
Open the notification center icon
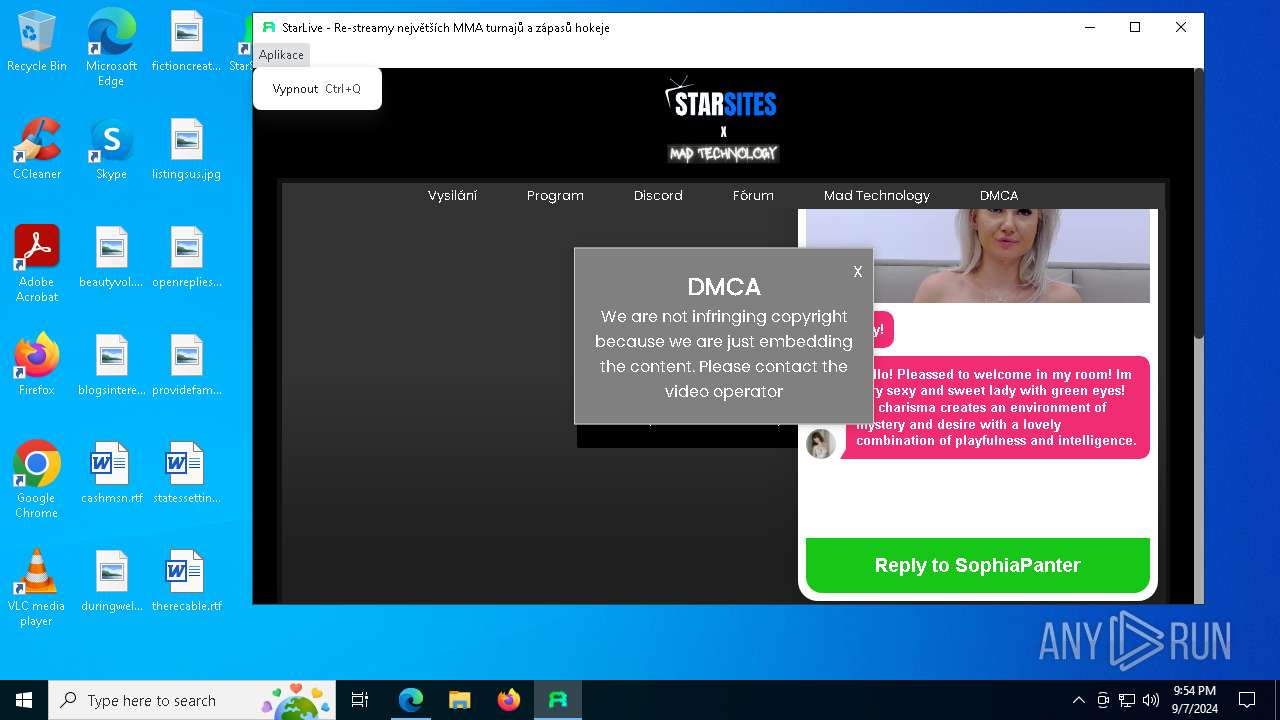coord(1247,700)
